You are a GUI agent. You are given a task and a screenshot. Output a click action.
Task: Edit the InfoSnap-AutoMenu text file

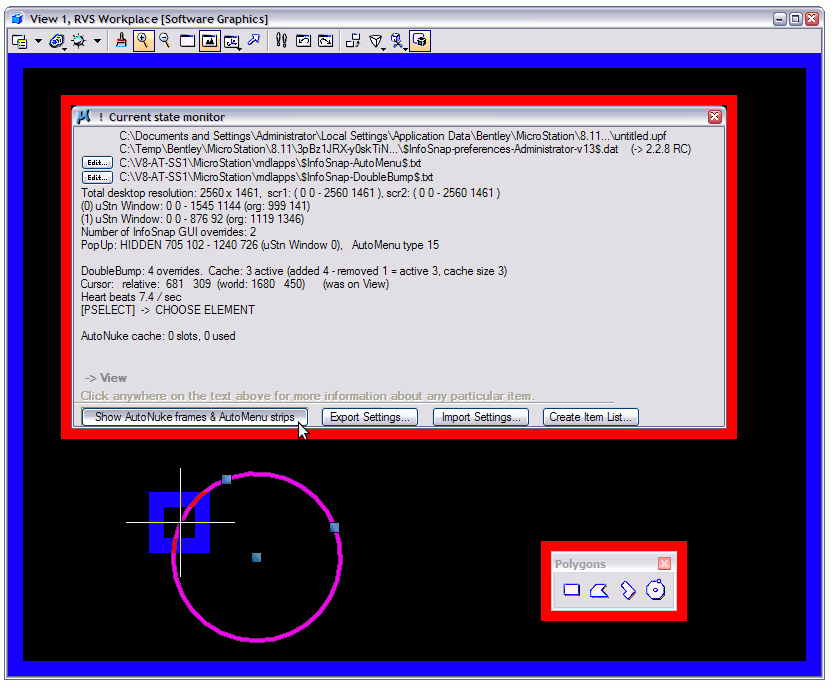tap(97, 163)
